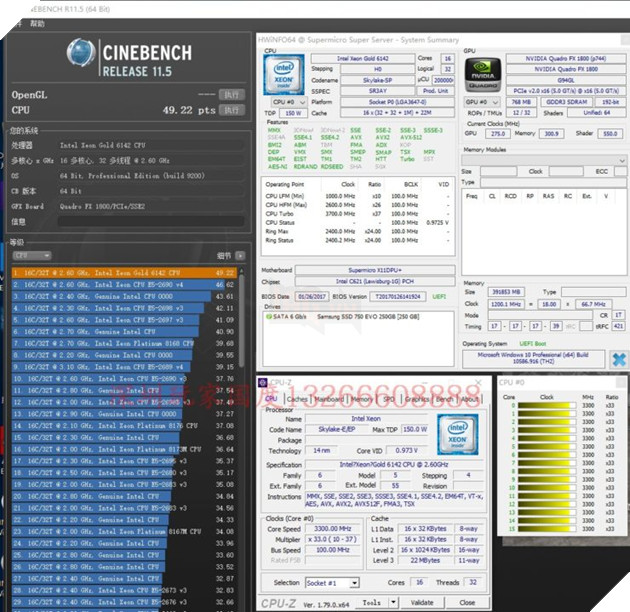The height and width of the screenshot is (612, 630).
Task: Click the Intel Xeon logo in HWiNFO64
Action: (x=284, y=75)
